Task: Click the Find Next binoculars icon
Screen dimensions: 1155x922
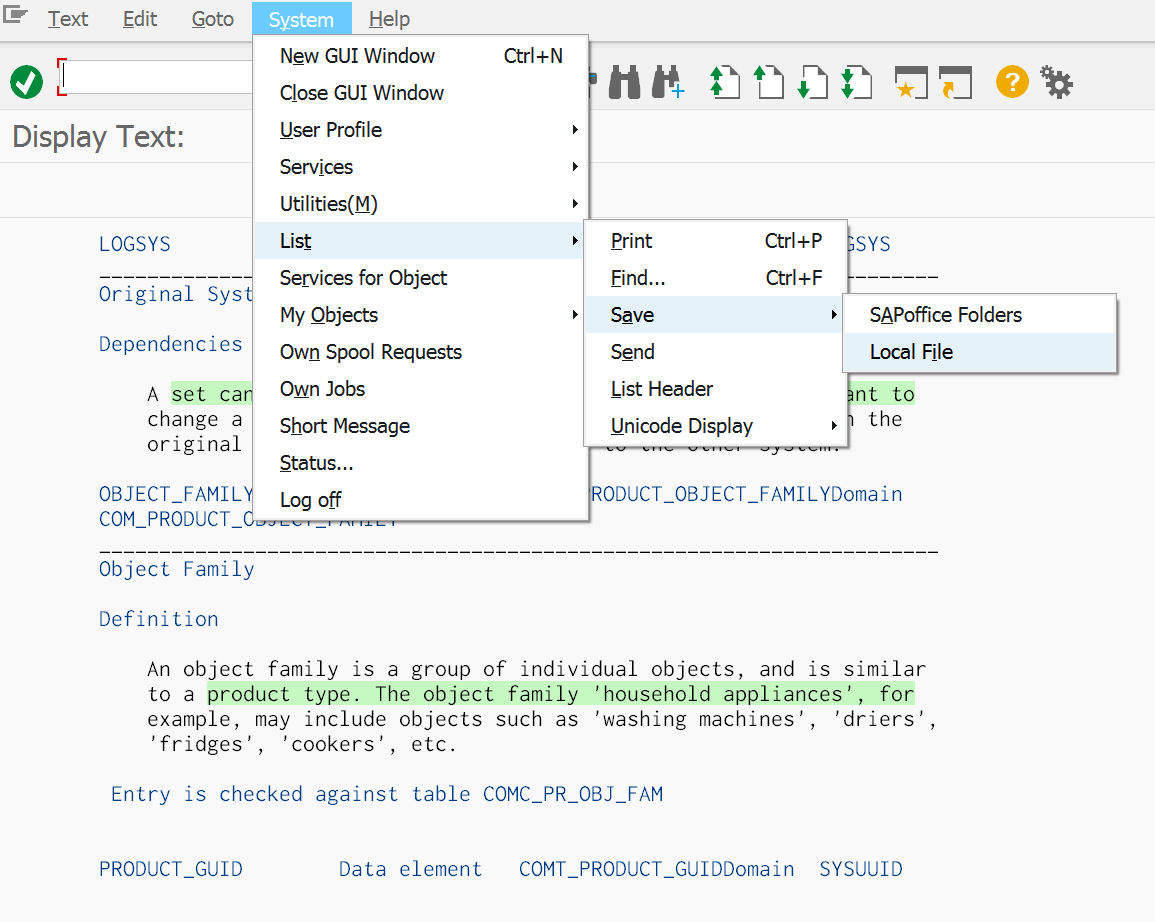Action: coord(668,81)
